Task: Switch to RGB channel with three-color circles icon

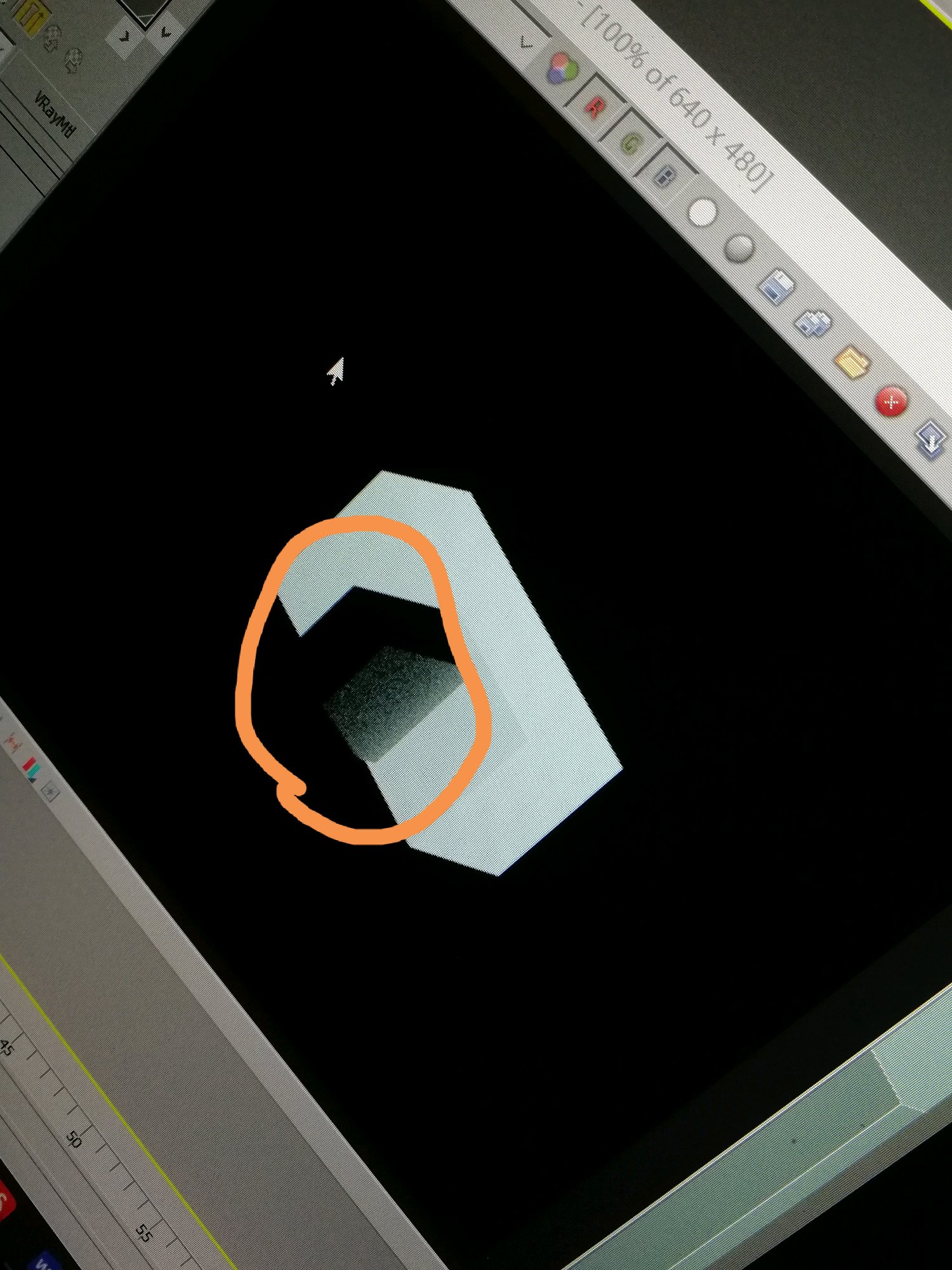Action: (562, 68)
